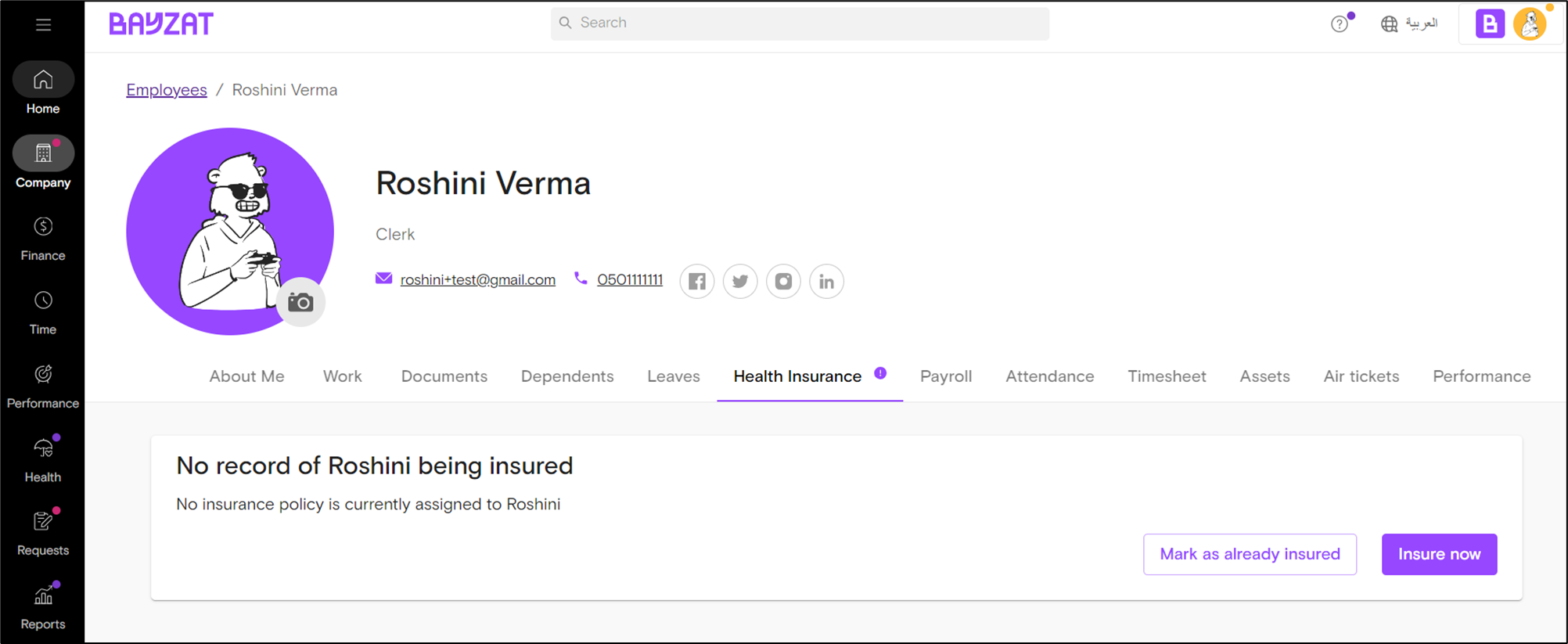Switch language to Arabic
1568x644 pixels.
[x=1410, y=23]
